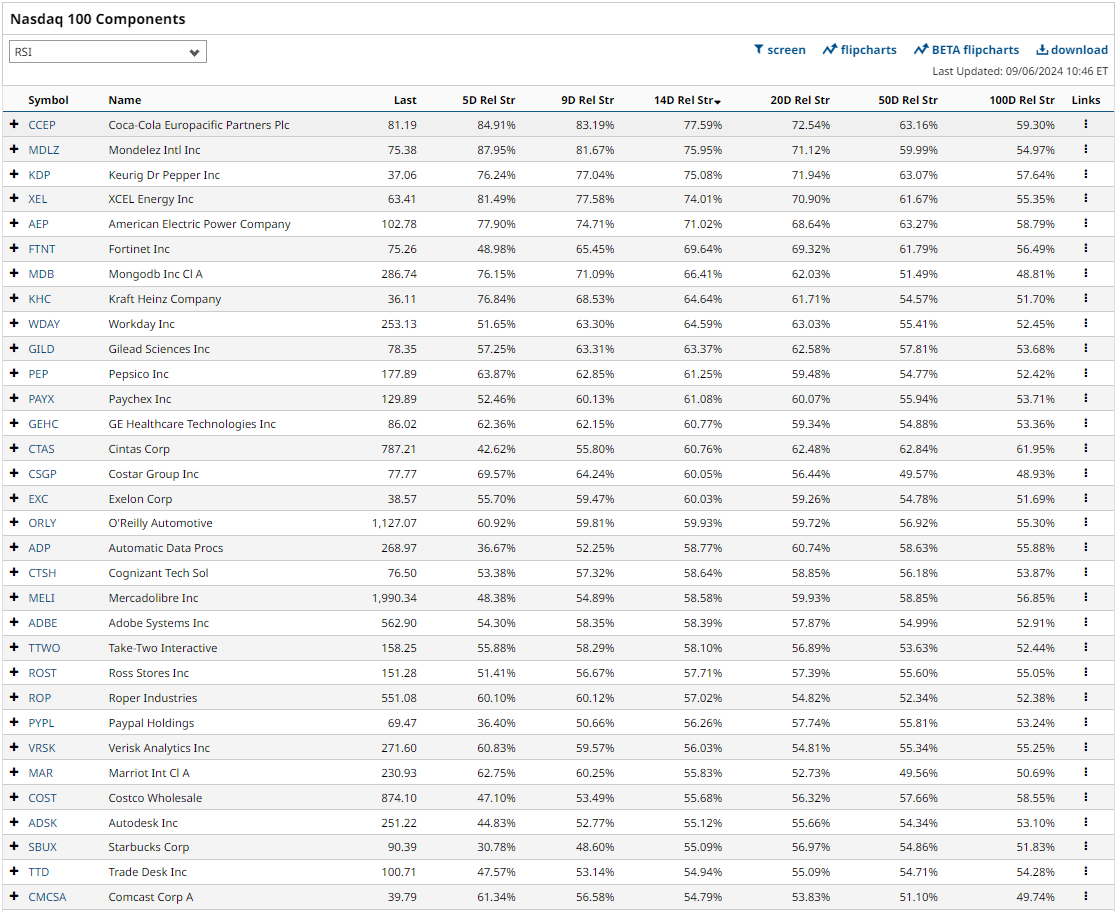Screen dimensions: 1115x912
Task: Open links menu for KDP row
Action: click(x=1085, y=174)
